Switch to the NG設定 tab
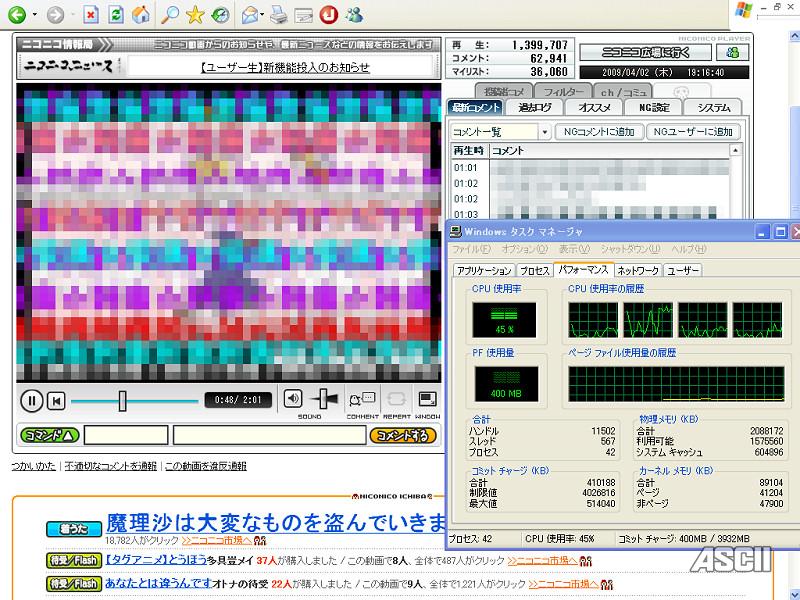800x600 pixels. pos(653,107)
